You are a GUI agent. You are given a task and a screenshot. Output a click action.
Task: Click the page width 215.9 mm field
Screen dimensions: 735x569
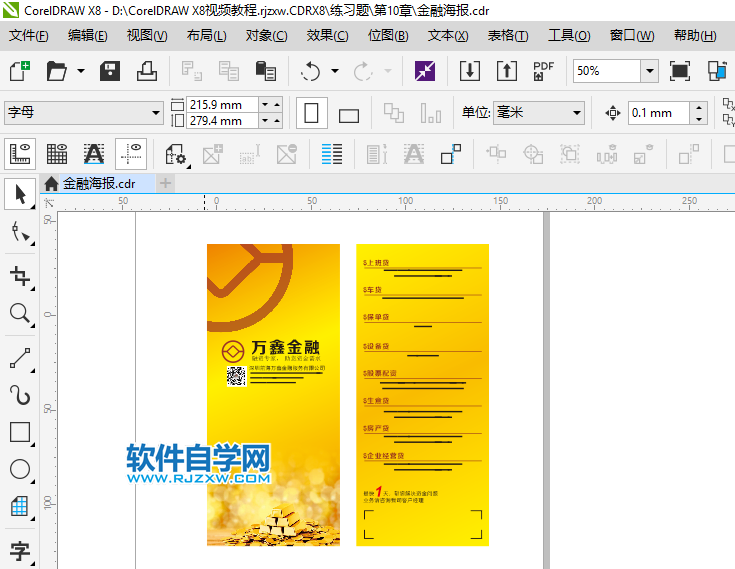[x=221, y=105]
